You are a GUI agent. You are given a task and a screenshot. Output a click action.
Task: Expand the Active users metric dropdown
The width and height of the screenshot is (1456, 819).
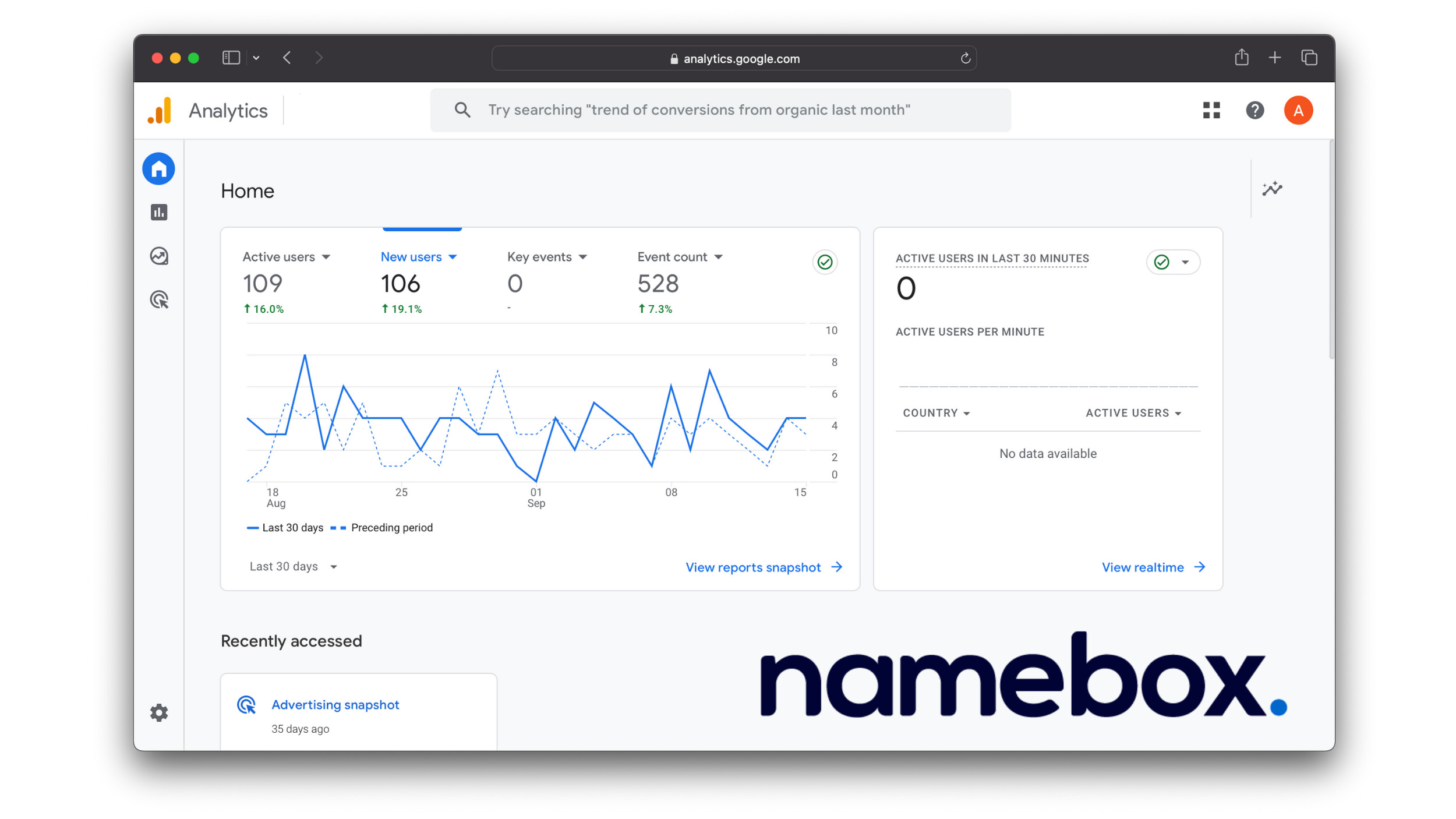click(x=326, y=257)
